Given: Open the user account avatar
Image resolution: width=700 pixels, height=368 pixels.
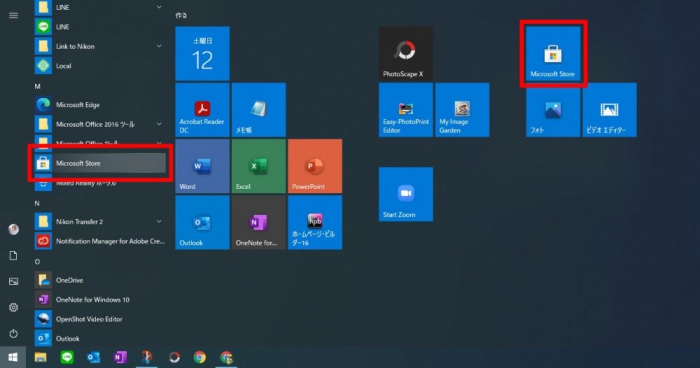Looking at the screenshot, I should [13, 230].
